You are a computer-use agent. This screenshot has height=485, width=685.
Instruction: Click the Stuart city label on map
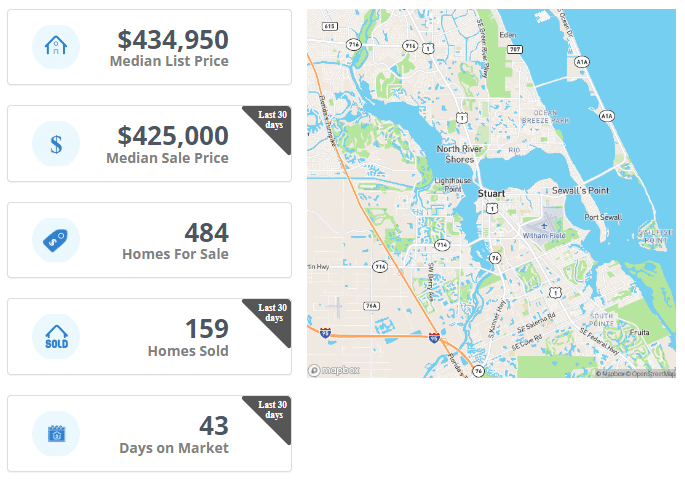tap(491, 193)
